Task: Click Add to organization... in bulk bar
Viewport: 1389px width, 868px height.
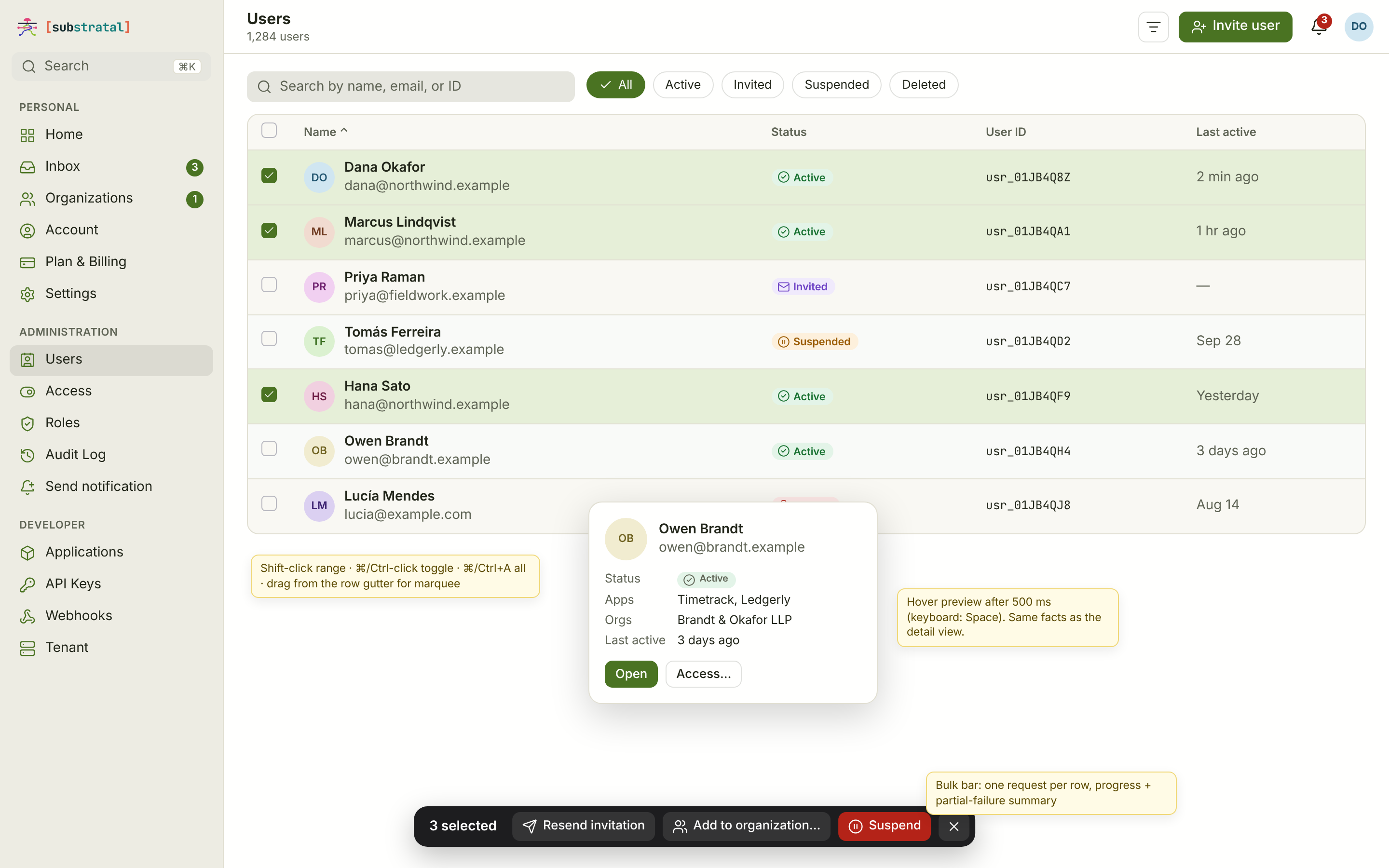Action: click(x=746, y=826)
